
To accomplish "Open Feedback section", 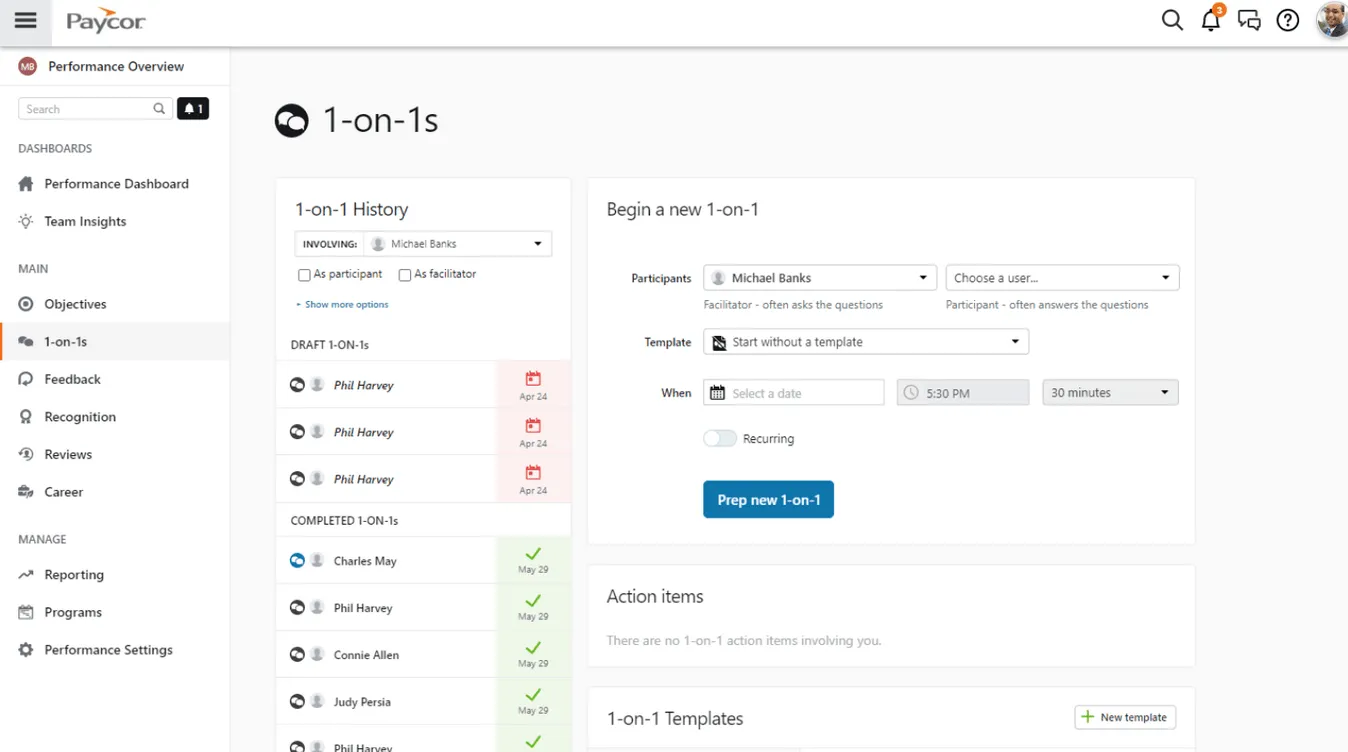I will (x=72, y=379).
